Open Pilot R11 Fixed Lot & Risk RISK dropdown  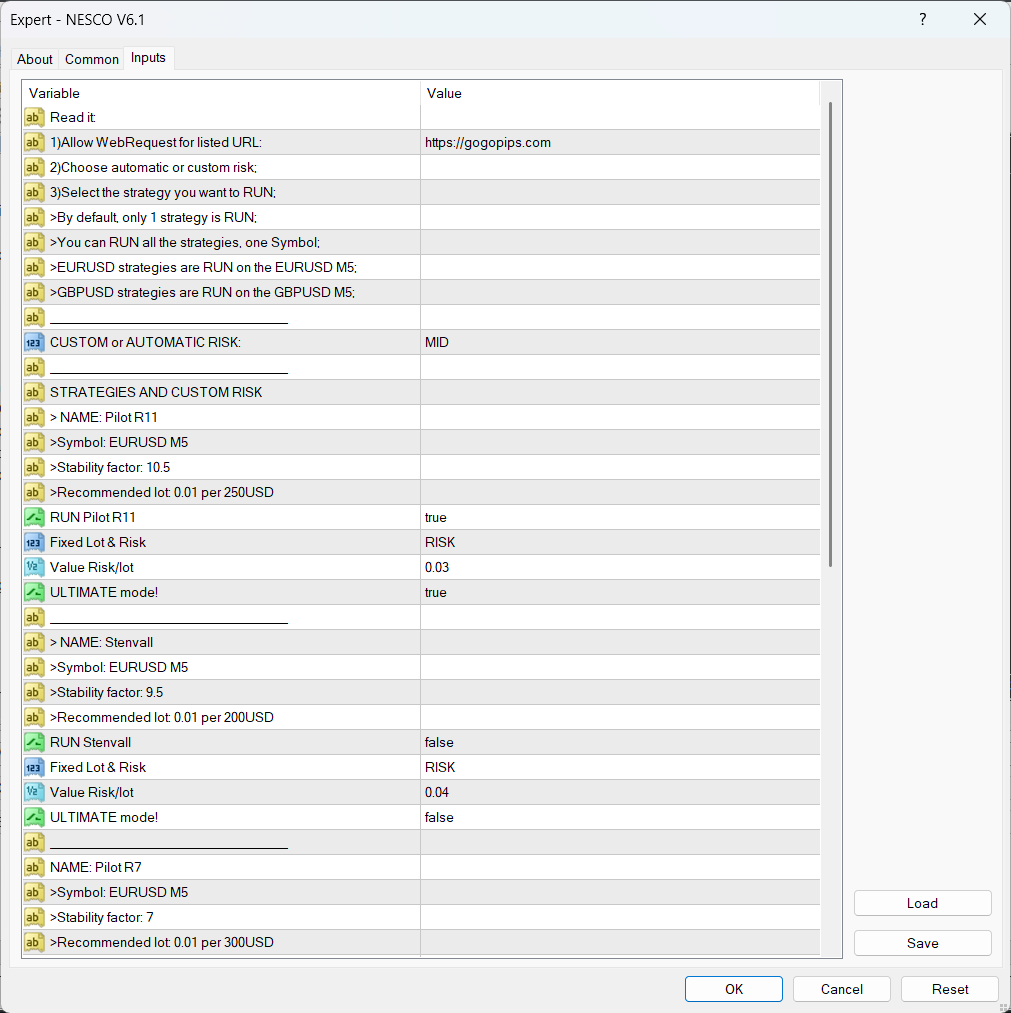[620, 542]
